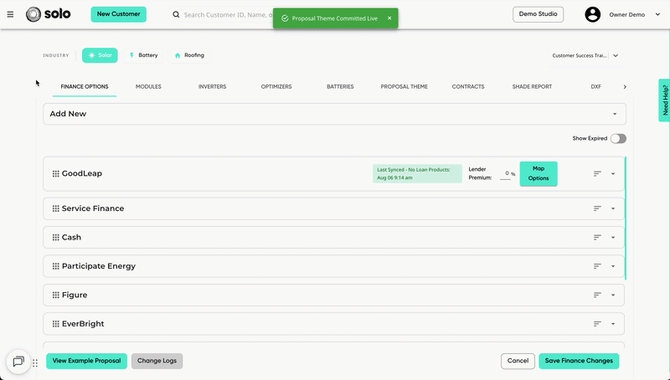
Task: Switch to the Inverters tab
Action: pyautogui.click(x=212, y=87)
